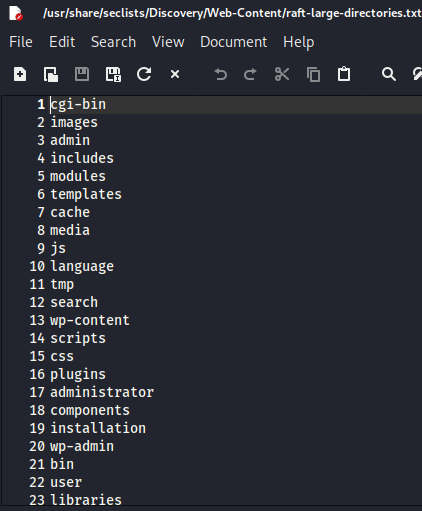The height and width of the screenshot is (511, 422).
Task: Click the line 'language'
Action: coord(82,266)
